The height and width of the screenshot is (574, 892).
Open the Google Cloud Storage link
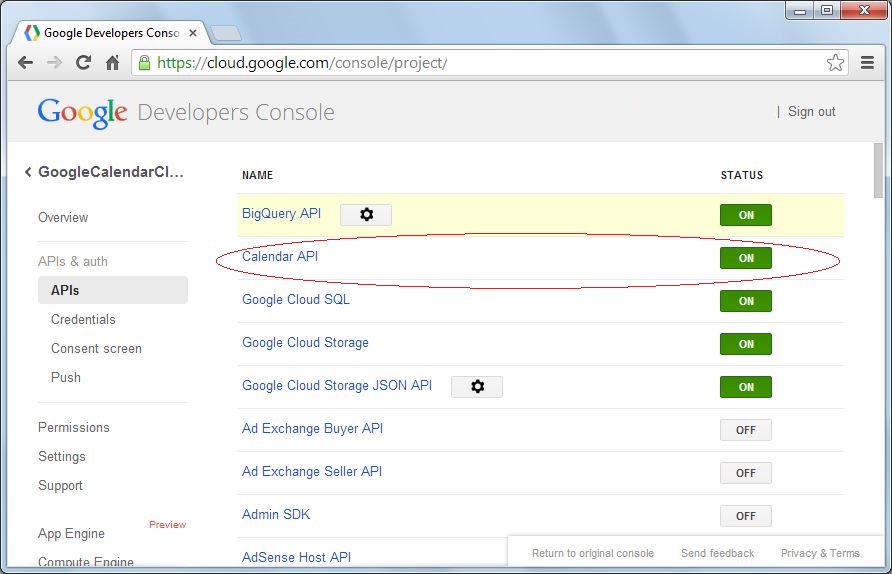tap(305, 342)
